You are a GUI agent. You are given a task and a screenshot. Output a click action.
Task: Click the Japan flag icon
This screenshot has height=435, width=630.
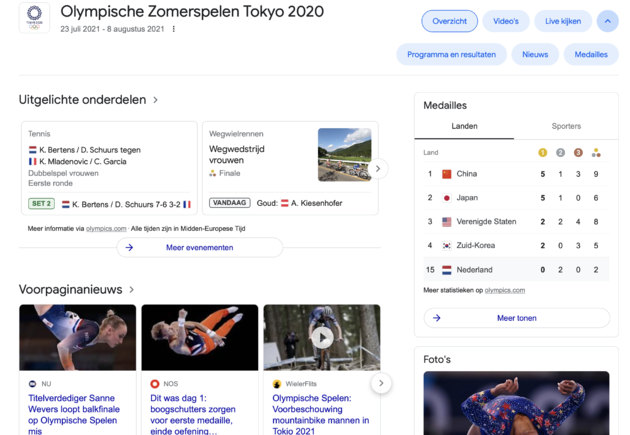pos(446,198)
